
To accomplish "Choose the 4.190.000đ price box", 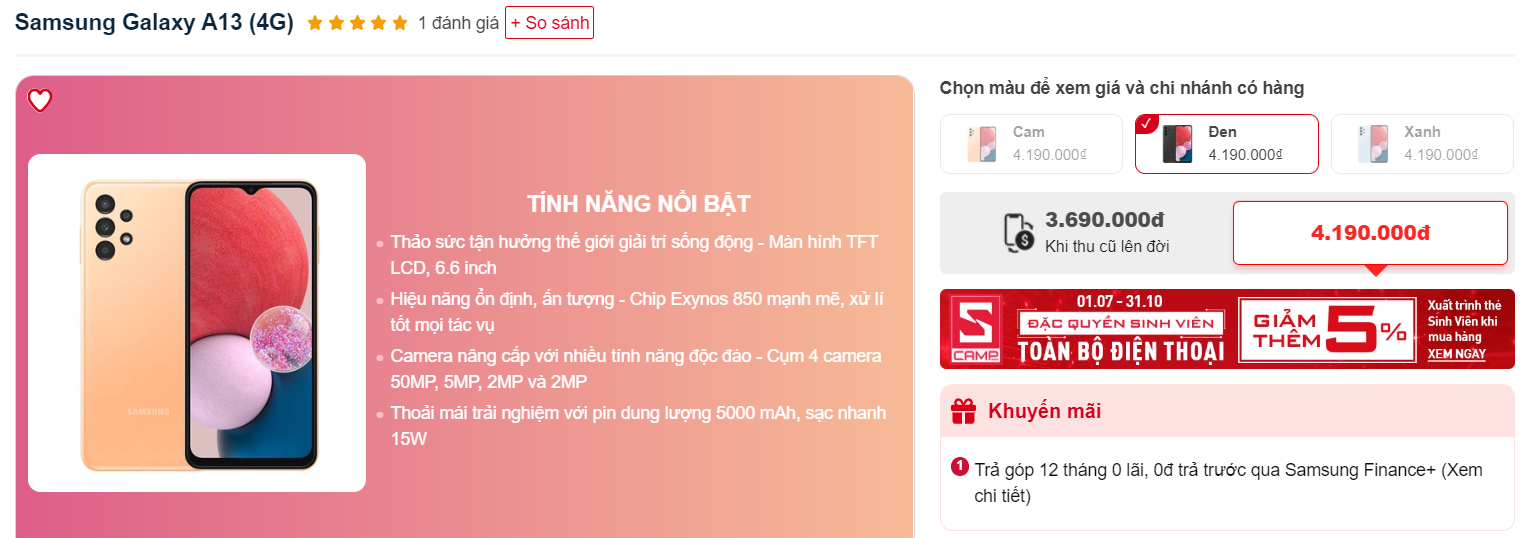I will tap(1370, 233).
